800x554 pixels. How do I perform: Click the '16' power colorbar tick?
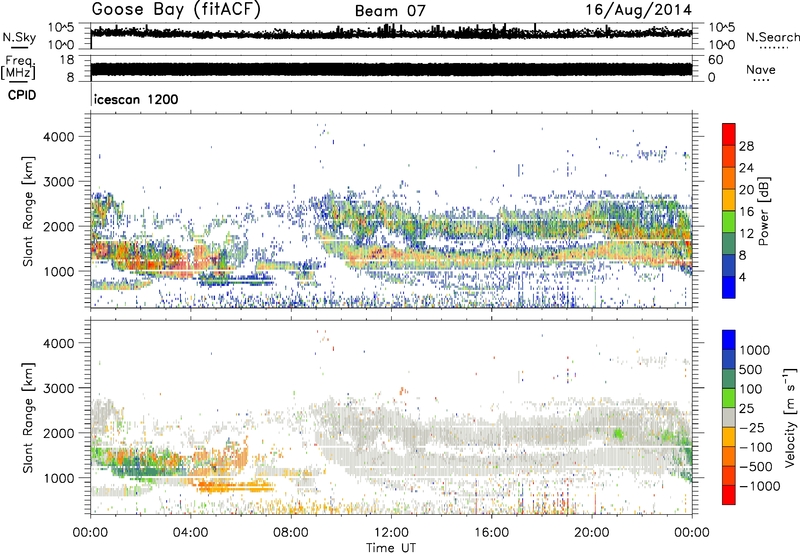[x=746, y=212]
